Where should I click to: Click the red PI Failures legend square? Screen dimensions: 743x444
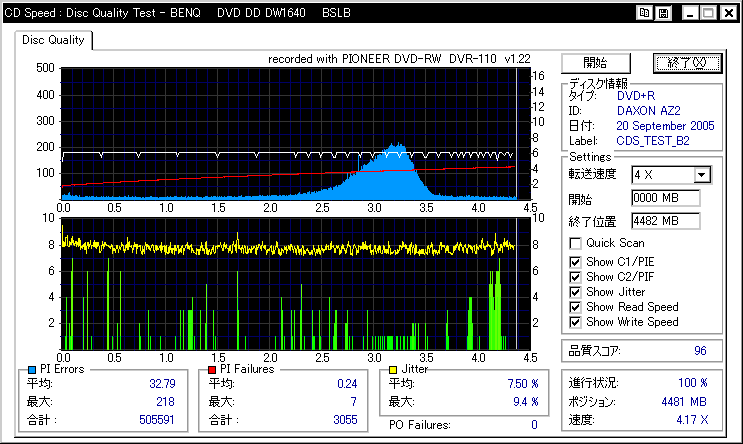click(212, 369)
